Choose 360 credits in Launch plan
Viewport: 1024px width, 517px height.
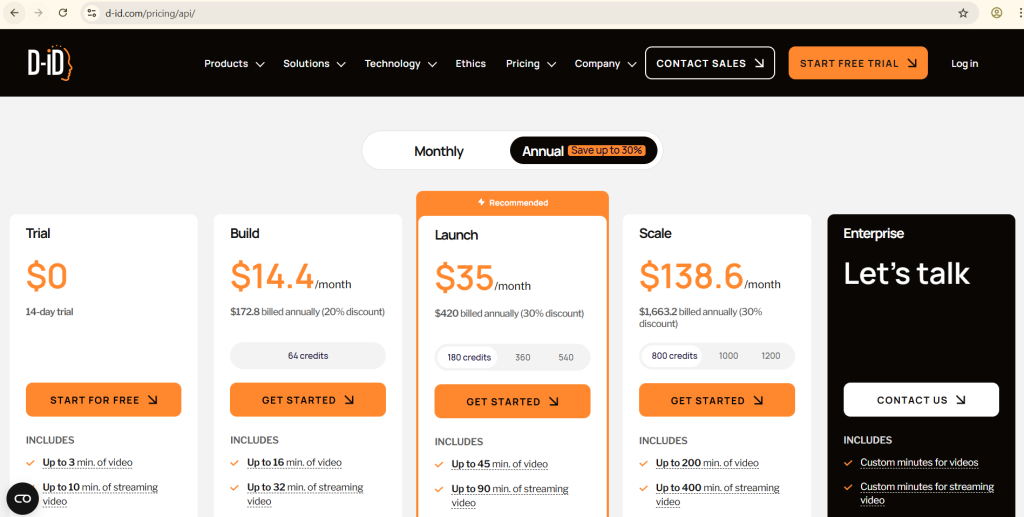pyautogui.click(x=523, y=357)
